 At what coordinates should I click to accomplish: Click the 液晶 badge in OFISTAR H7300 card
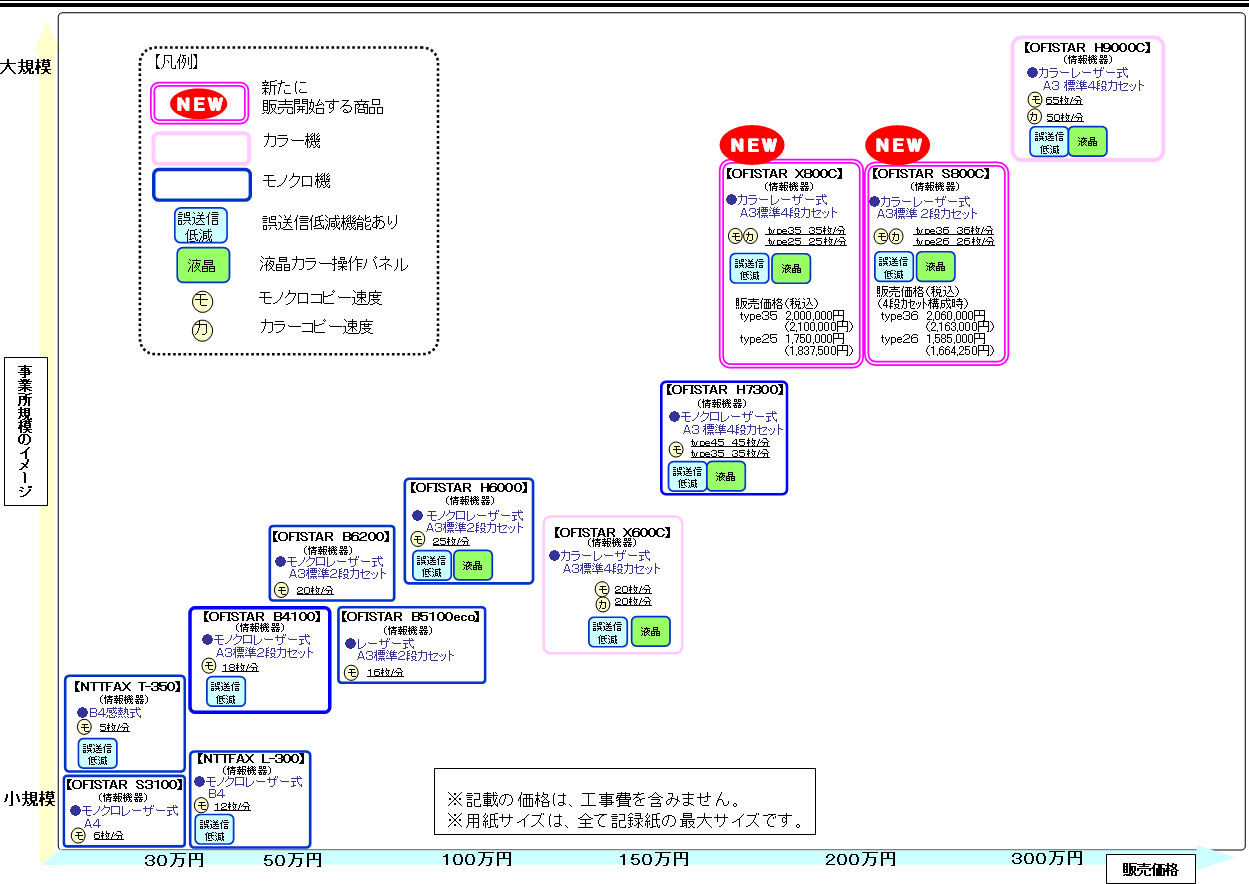[726, 477]
